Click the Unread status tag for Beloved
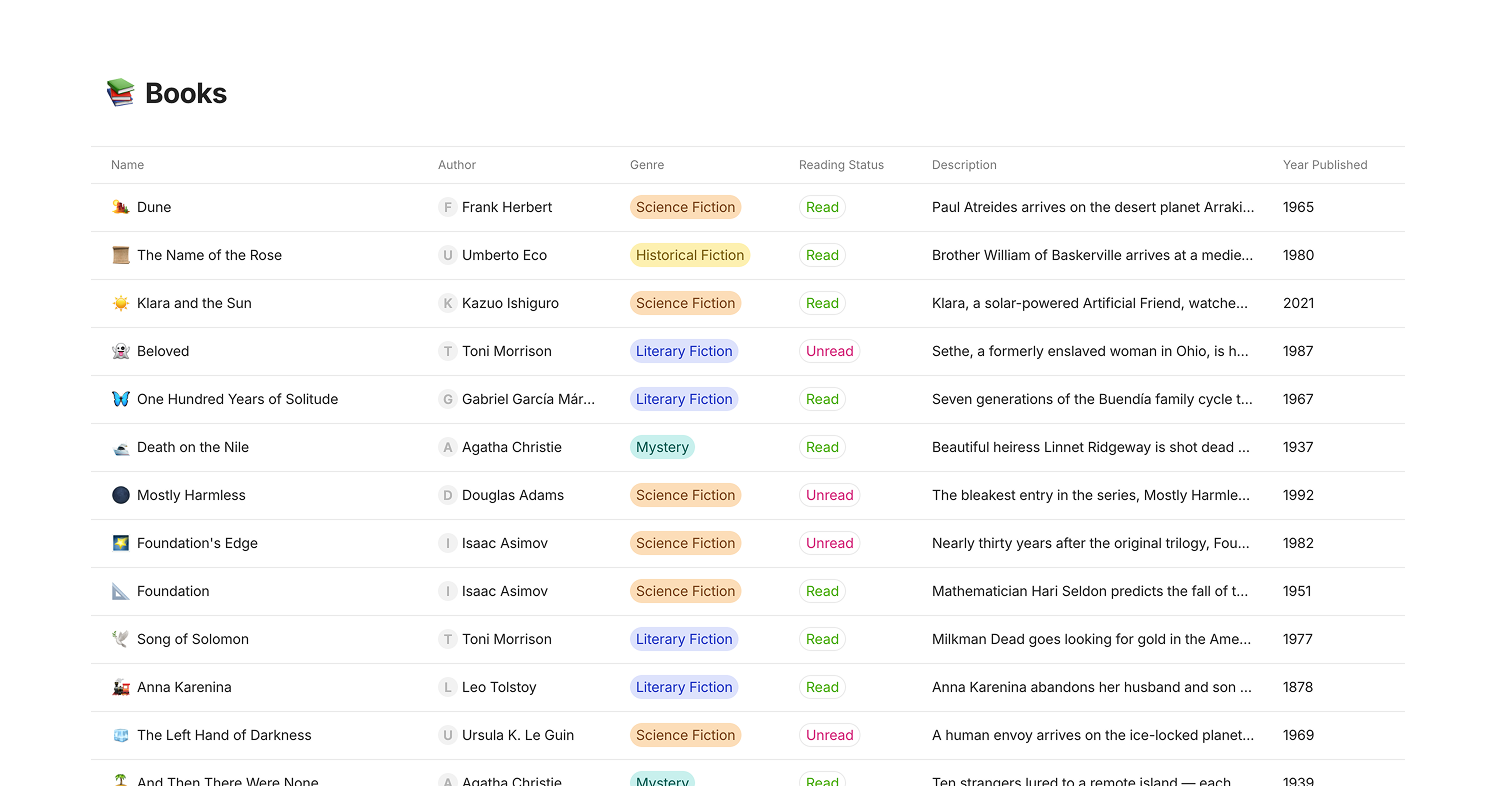 coord(830,351)
